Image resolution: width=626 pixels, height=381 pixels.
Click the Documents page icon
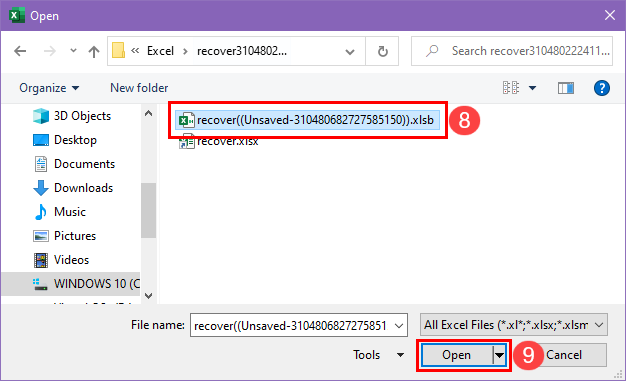pyautogui.click(x=41, y=164)
